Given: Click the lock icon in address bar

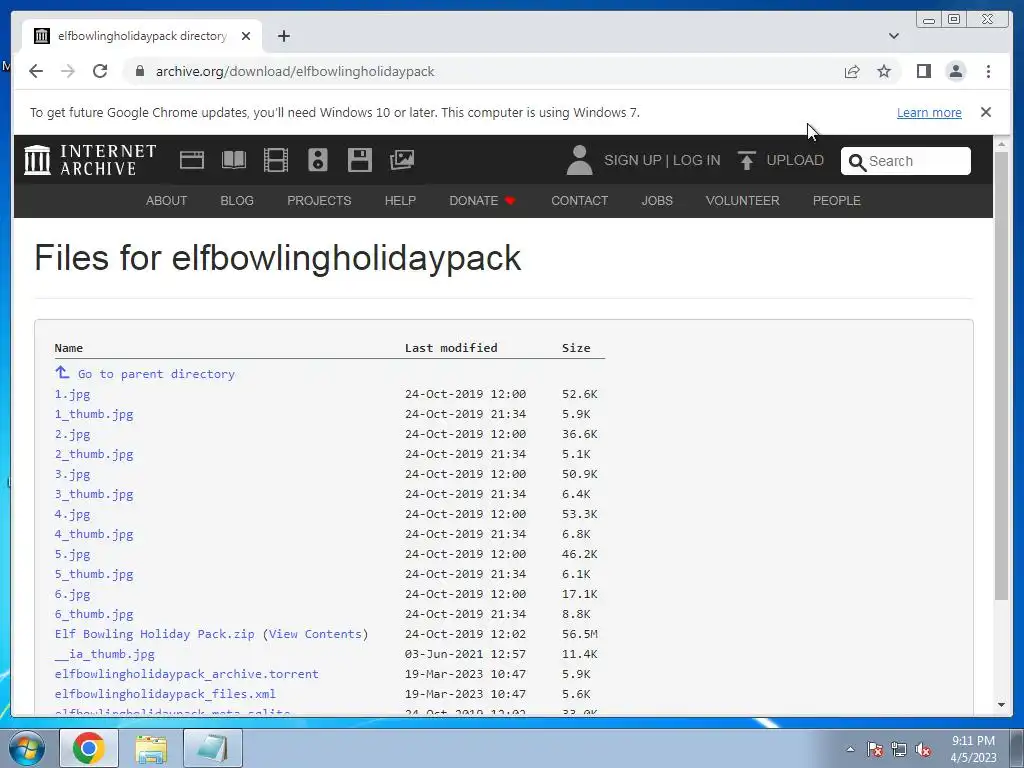Looking at the screenshot, I should (139, 71).
